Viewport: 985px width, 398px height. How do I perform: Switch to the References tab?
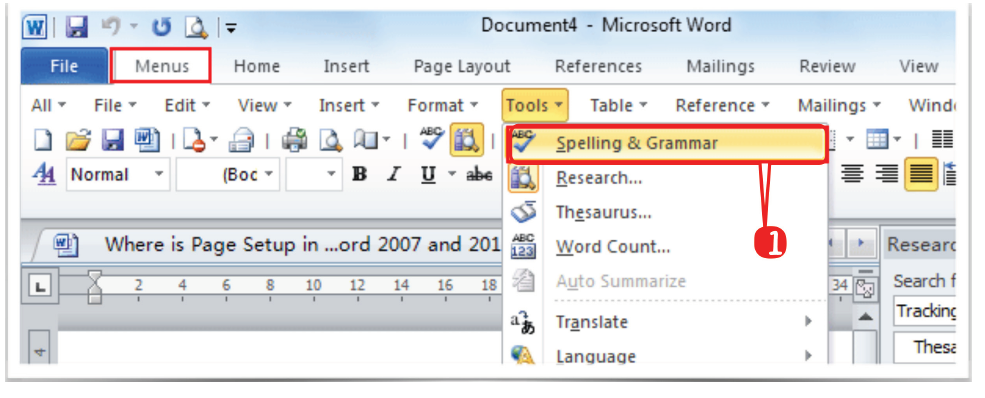(x=598, y=66)
